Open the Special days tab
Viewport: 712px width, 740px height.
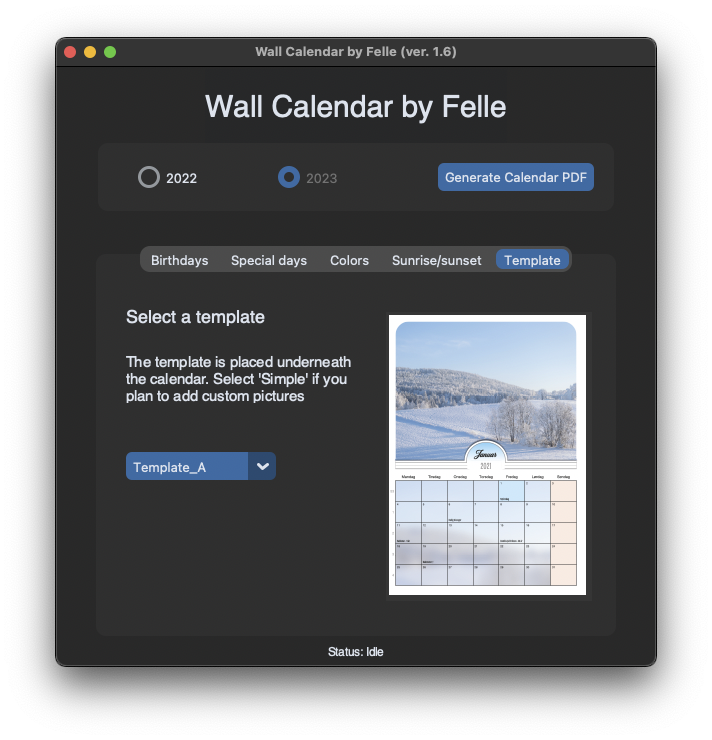pos(269,260)
